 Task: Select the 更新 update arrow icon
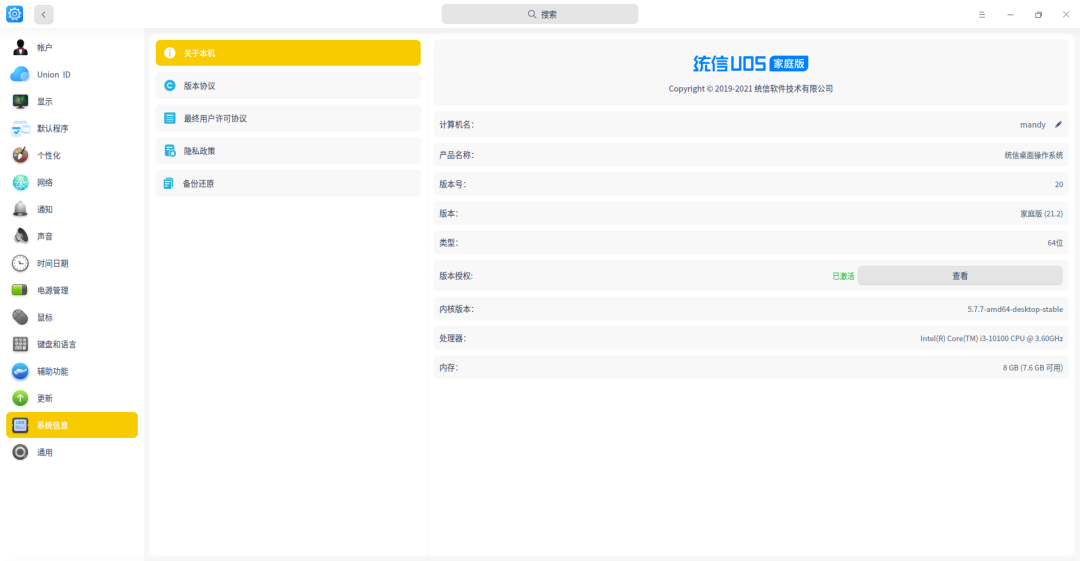(20, 398)
